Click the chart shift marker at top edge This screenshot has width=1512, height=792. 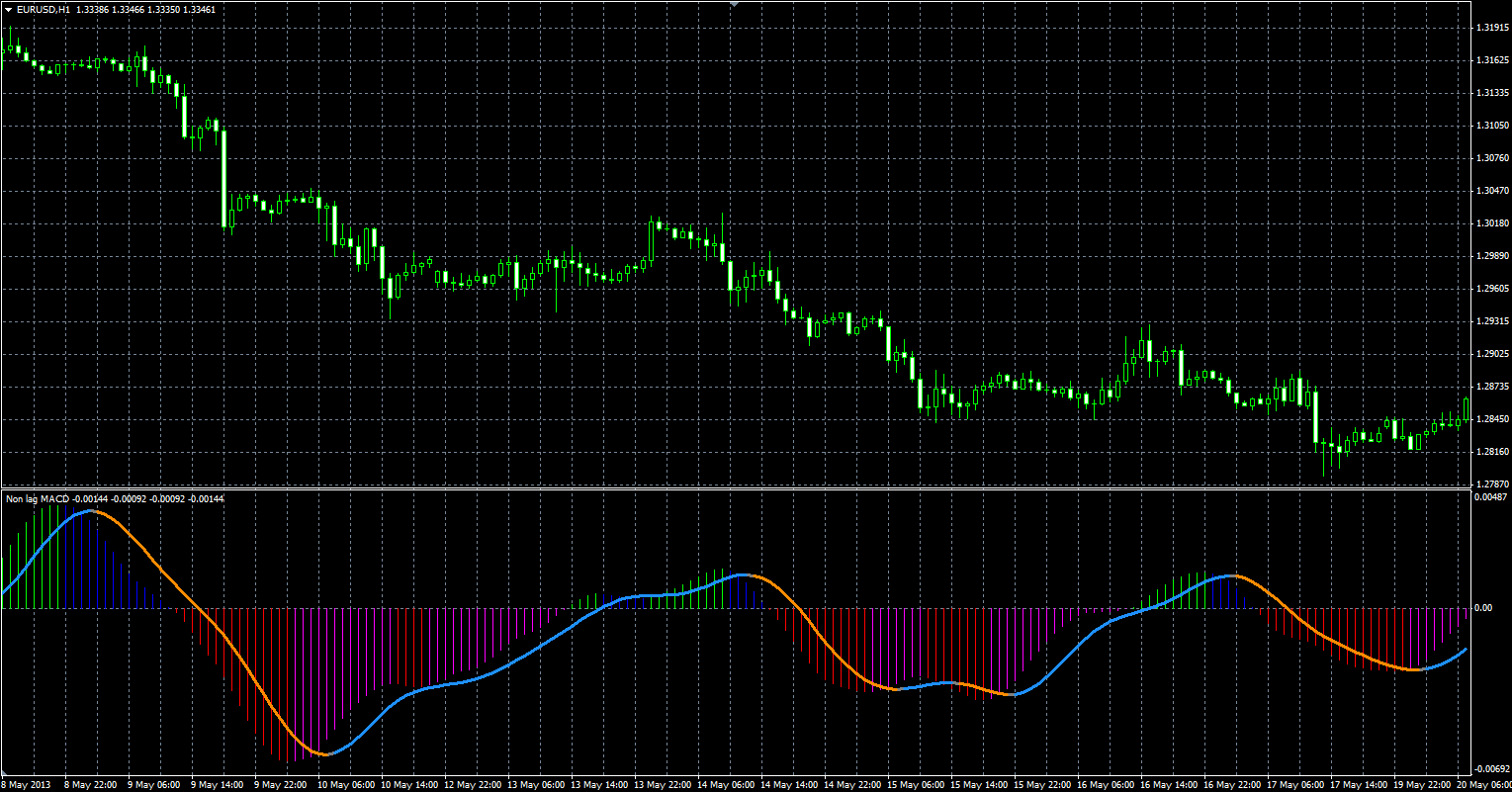[x=733, y=4]
